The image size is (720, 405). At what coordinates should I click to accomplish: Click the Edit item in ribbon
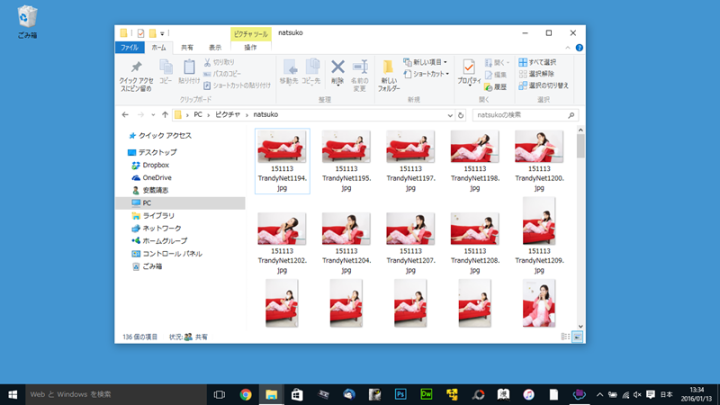click(496, 74)
